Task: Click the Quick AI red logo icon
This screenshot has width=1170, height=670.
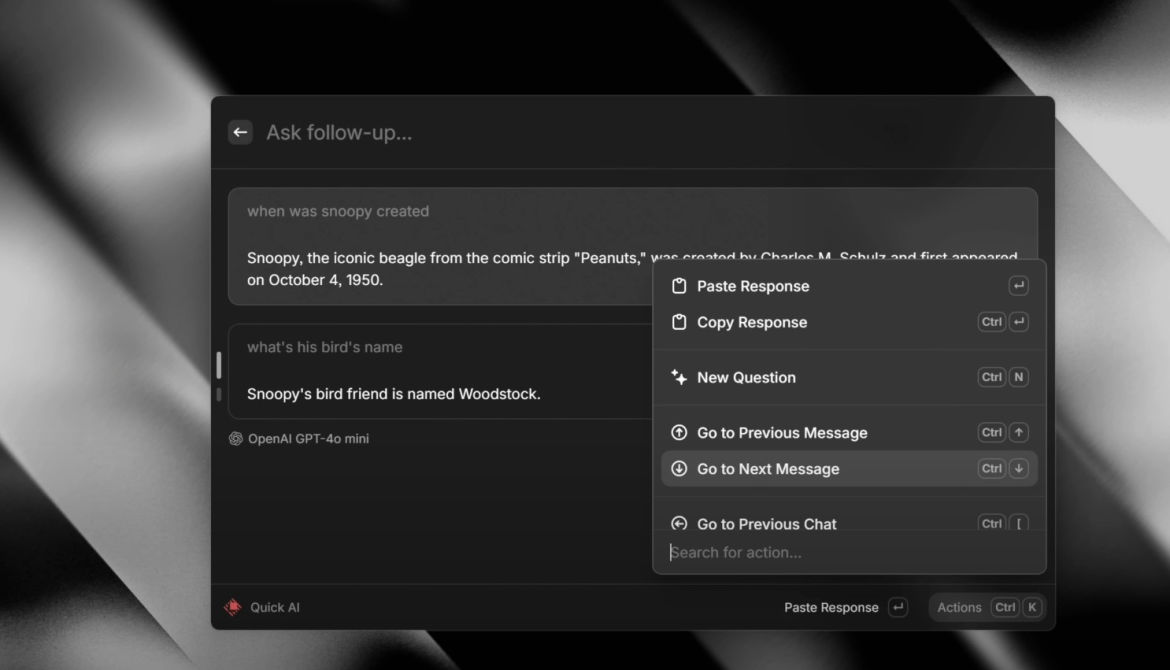Action: click(233, 607)
